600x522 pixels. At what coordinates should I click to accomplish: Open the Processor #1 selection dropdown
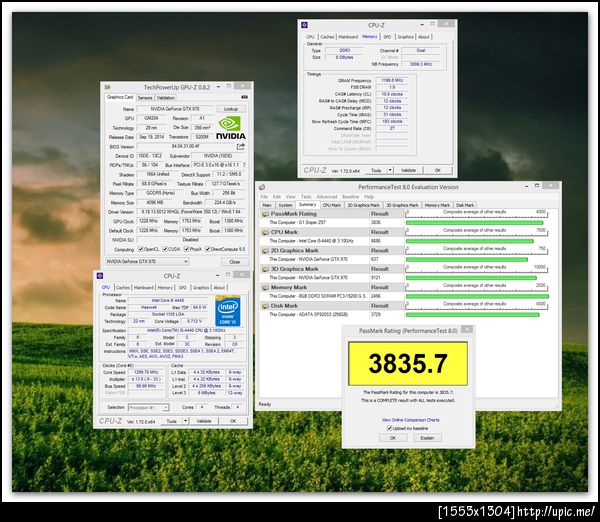tap(148, 408)
